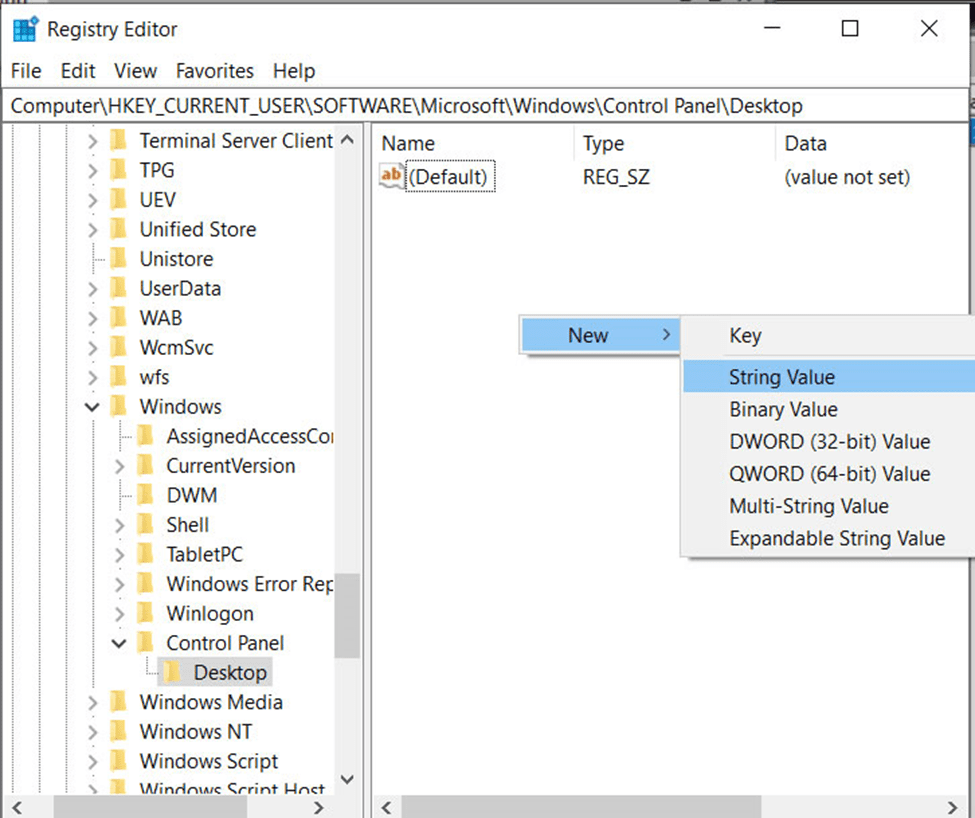Click the Control Panel folder icon

[x=146, y=643]
